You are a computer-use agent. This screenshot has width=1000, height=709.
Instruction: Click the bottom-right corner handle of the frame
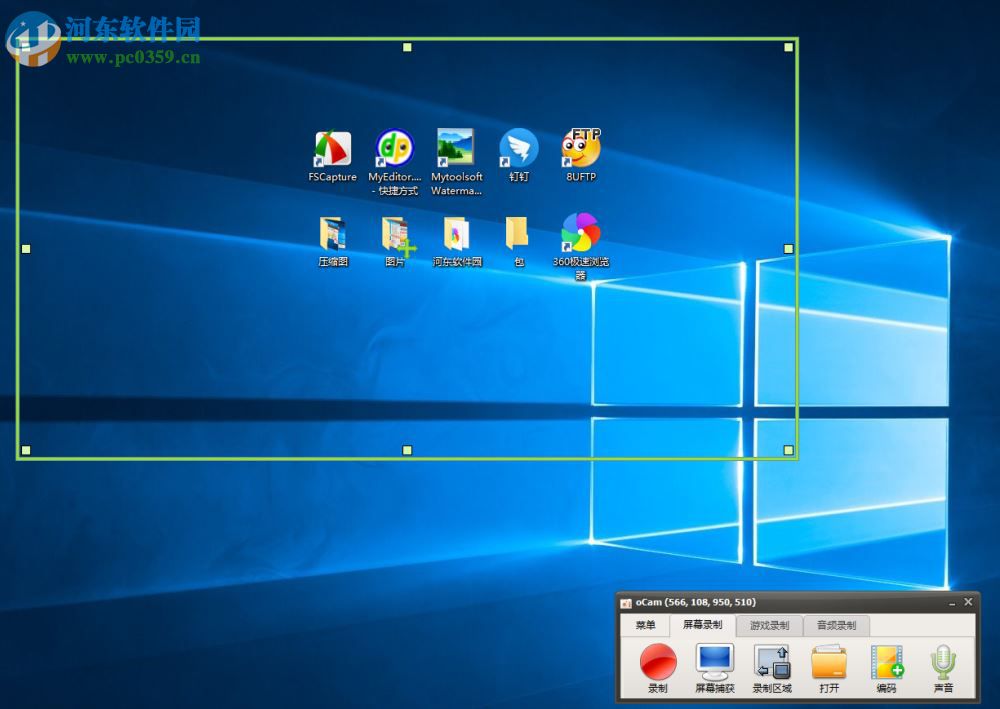coord(788,450)
